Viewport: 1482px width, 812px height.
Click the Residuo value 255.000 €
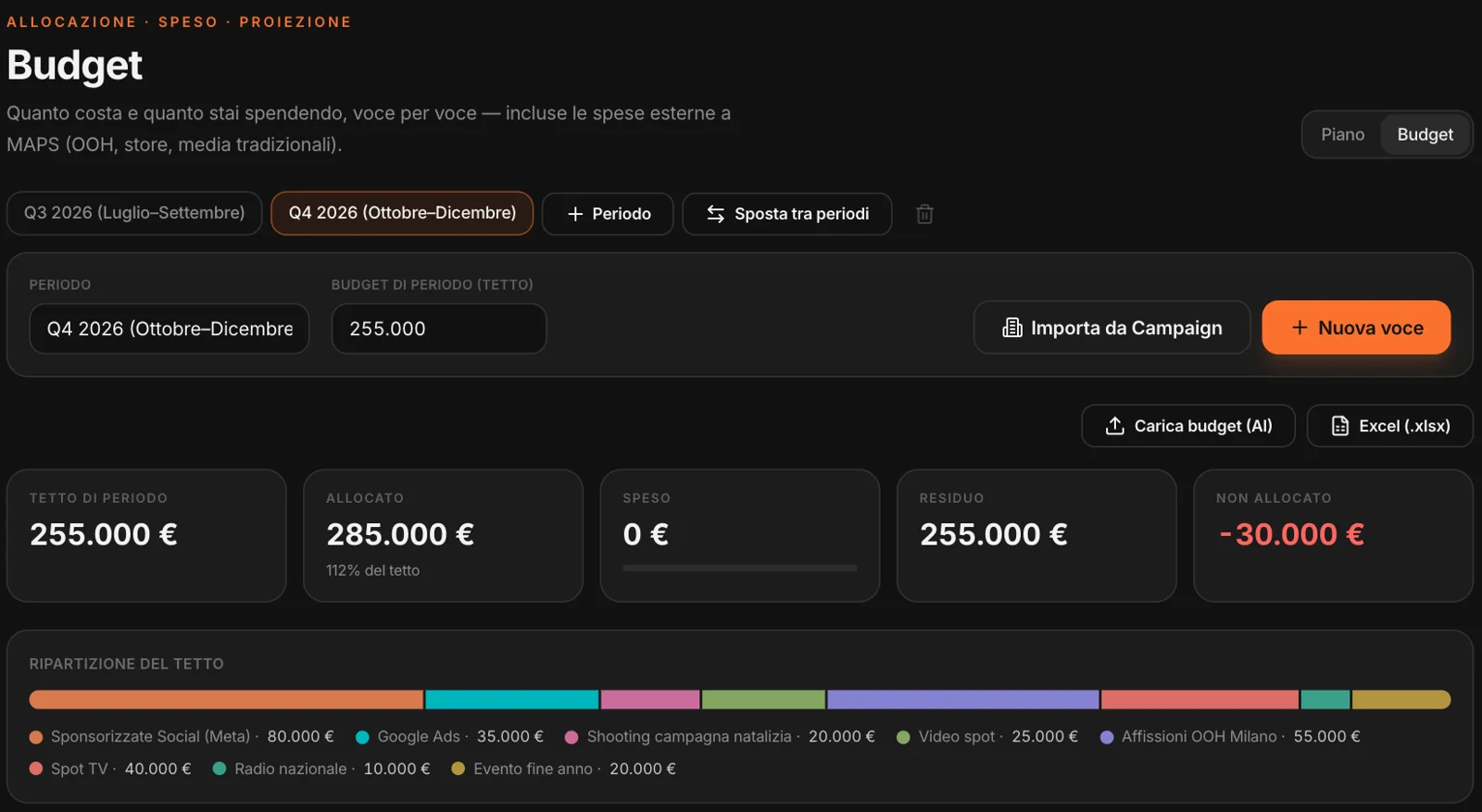pos(994,534)
